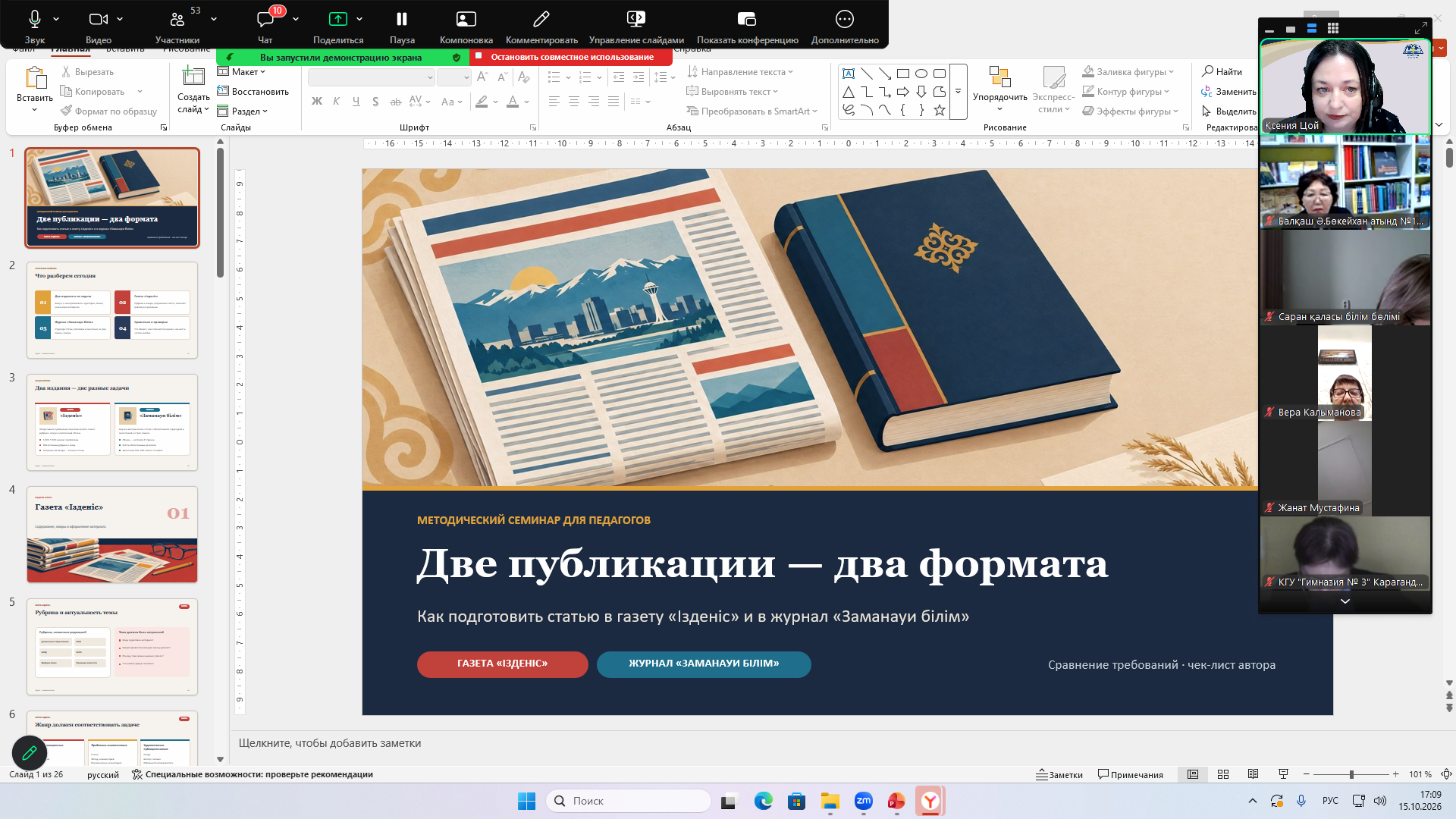Open Упорядочить arrange menu

[x=999, y=89]
